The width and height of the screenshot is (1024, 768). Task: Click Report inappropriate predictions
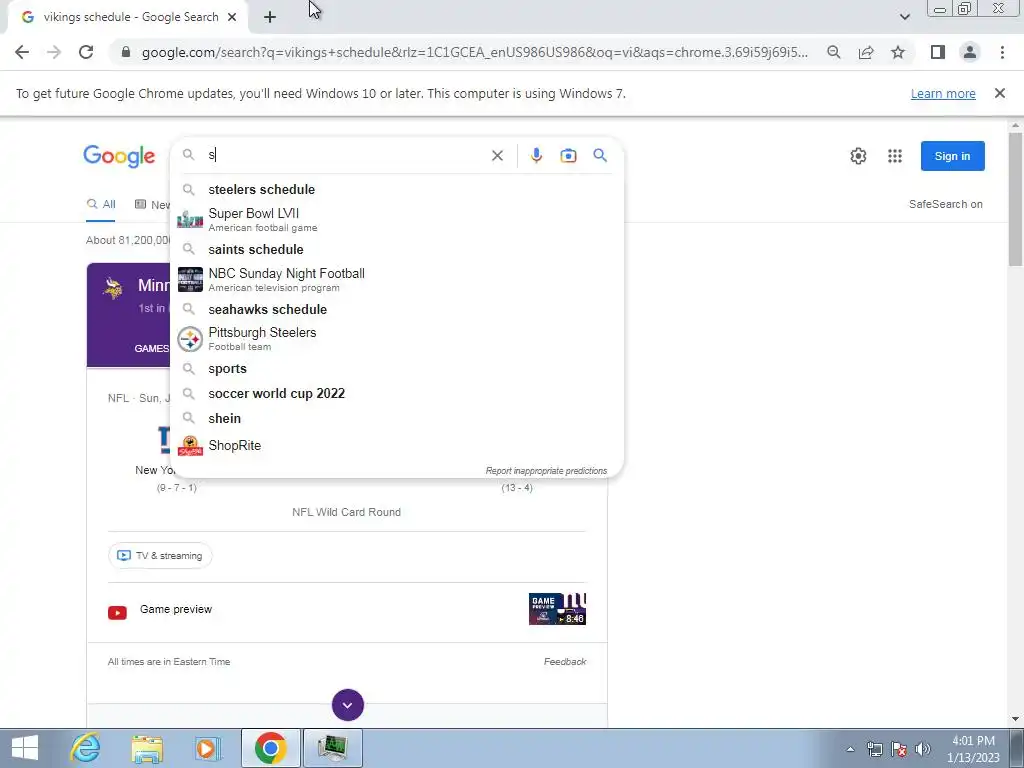546,471
